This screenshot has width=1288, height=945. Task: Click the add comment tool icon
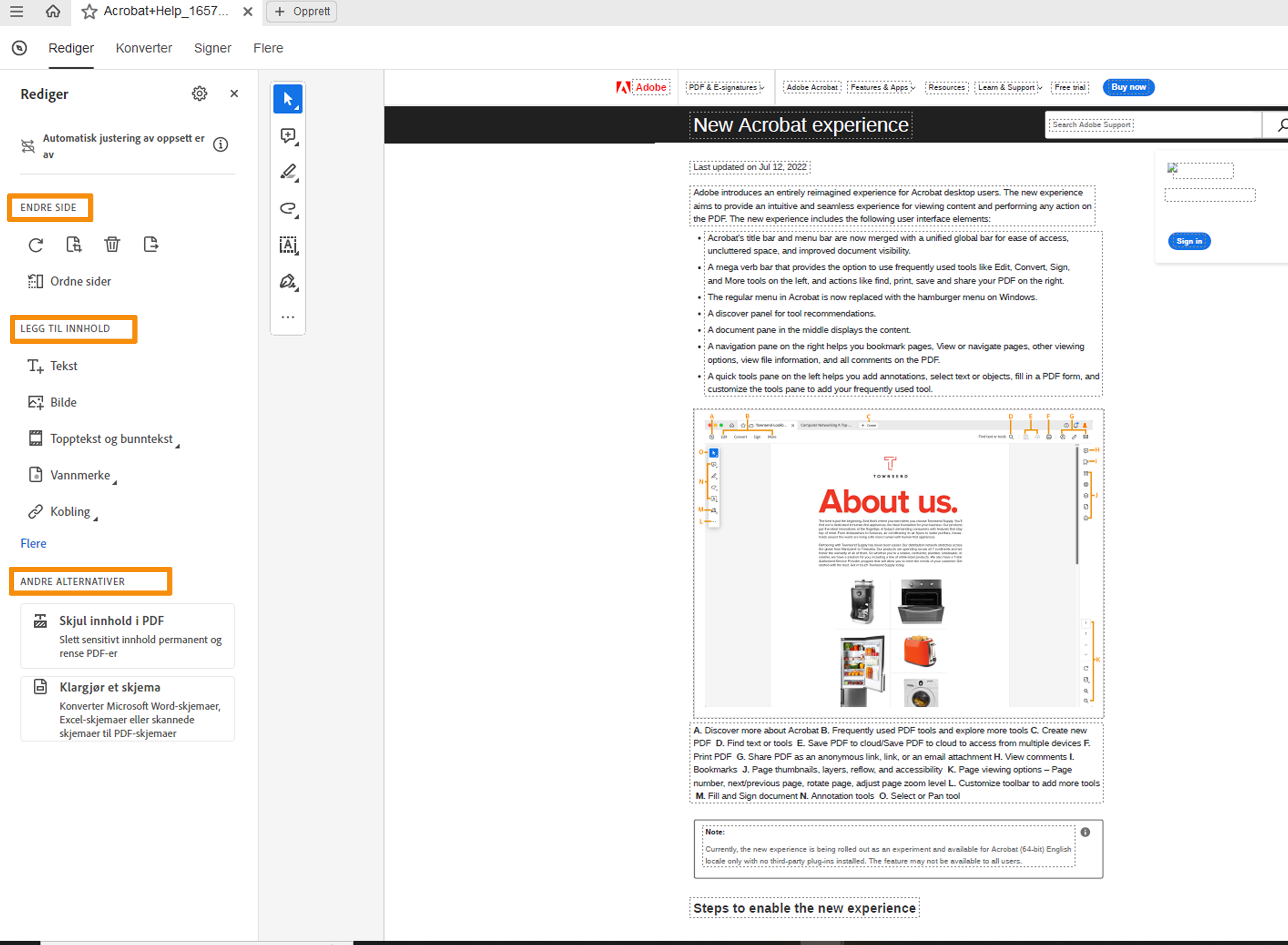pyautogui.click(x=288, y=136)
